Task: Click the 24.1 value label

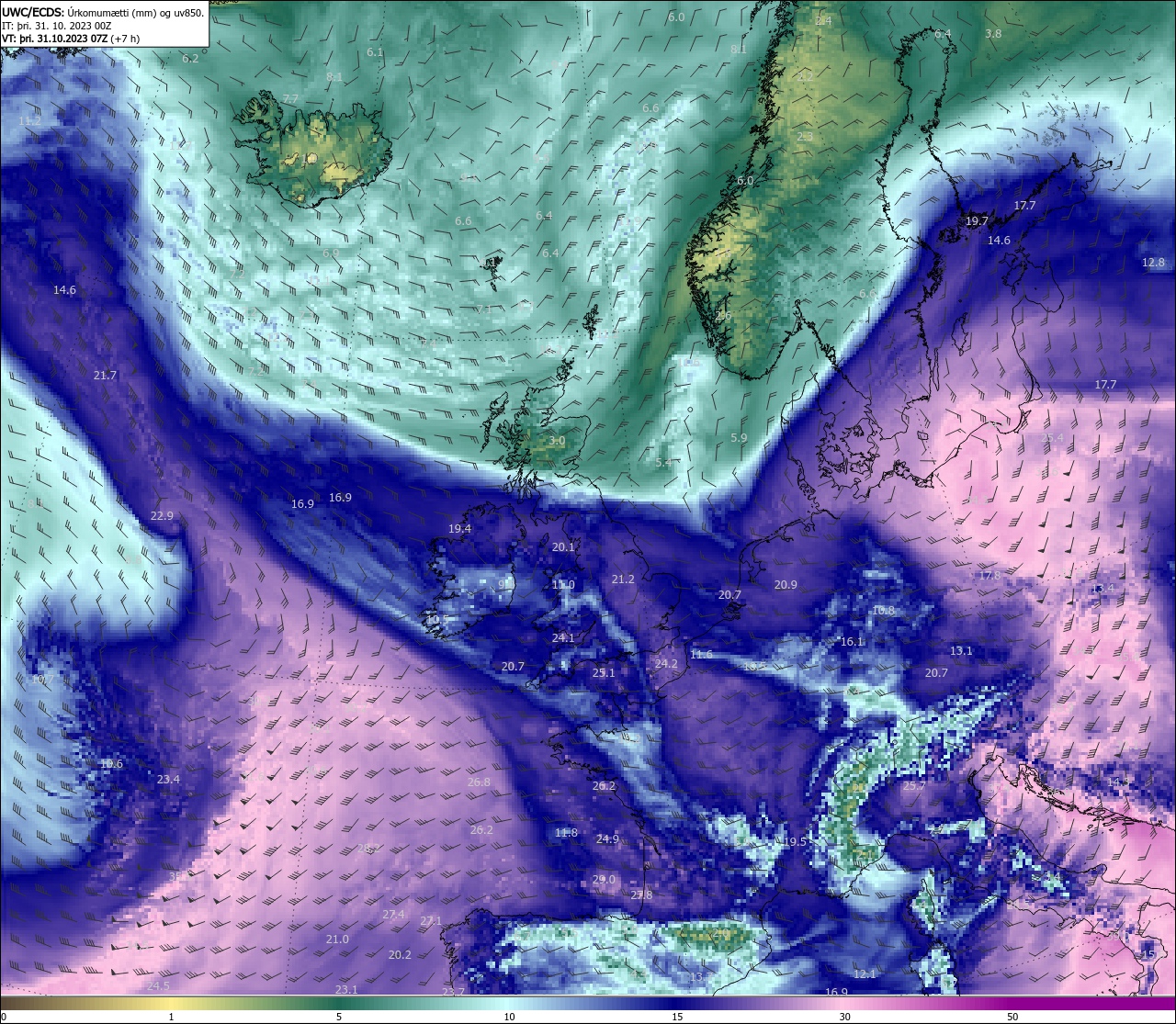Action: pos(563,638)
